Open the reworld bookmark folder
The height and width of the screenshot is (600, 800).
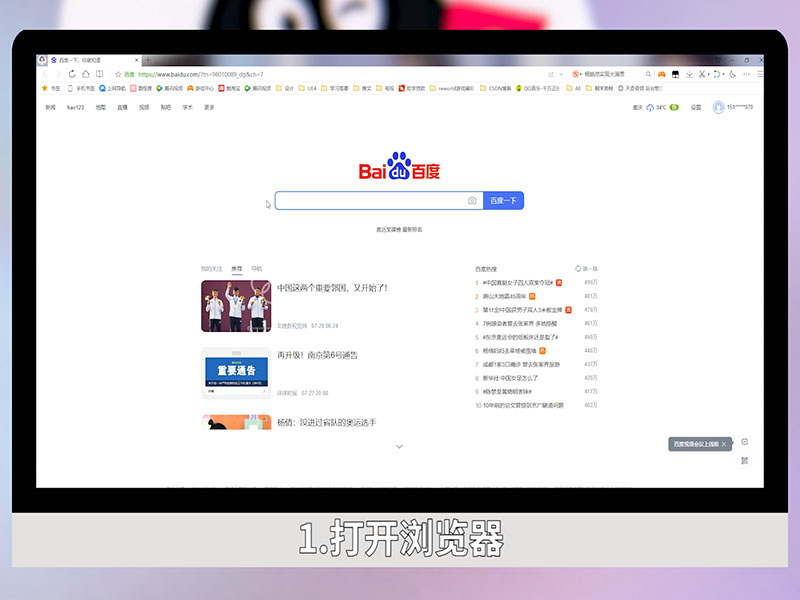[452, 88]
